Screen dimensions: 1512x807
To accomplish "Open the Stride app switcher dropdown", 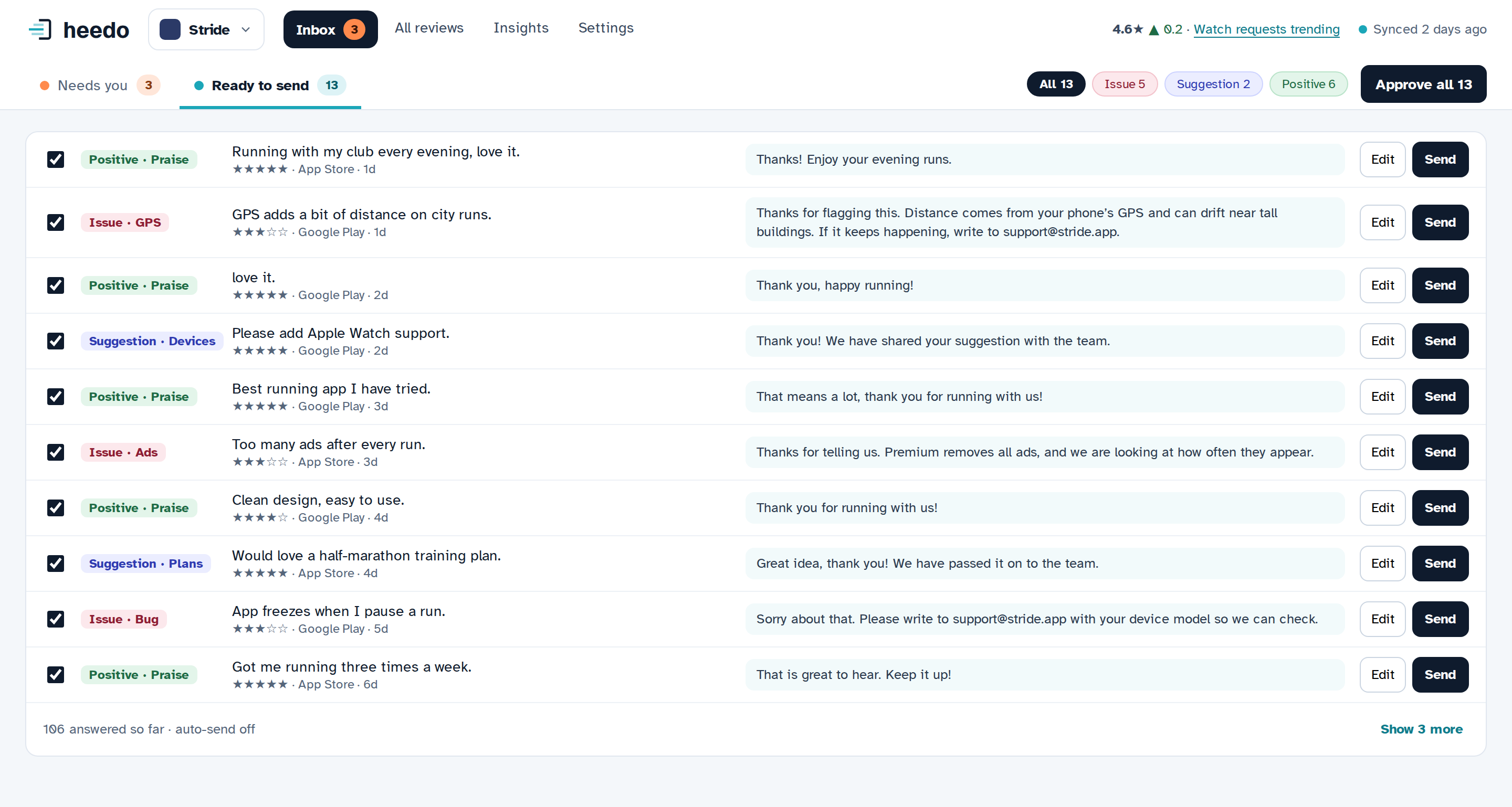I will (206, 29).
